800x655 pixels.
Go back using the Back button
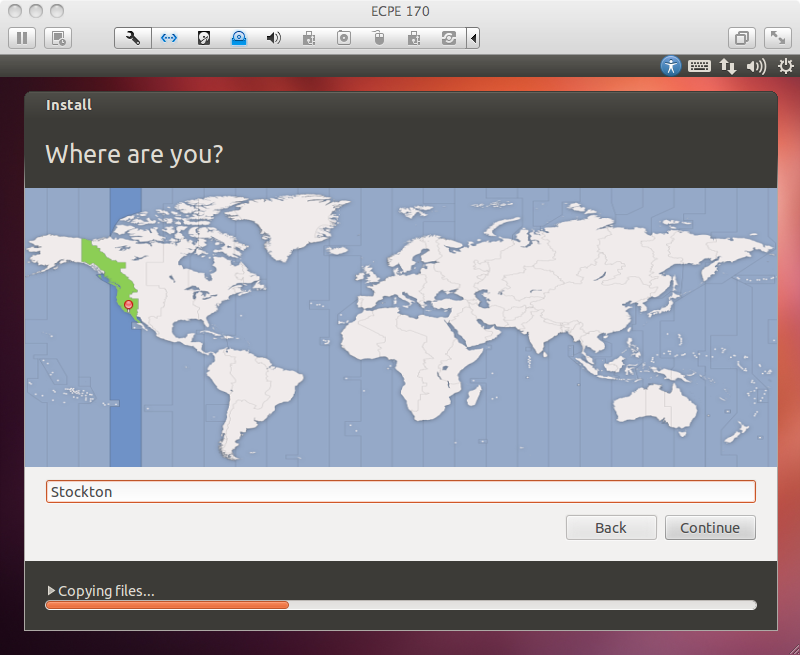click(x=611, y=527)
